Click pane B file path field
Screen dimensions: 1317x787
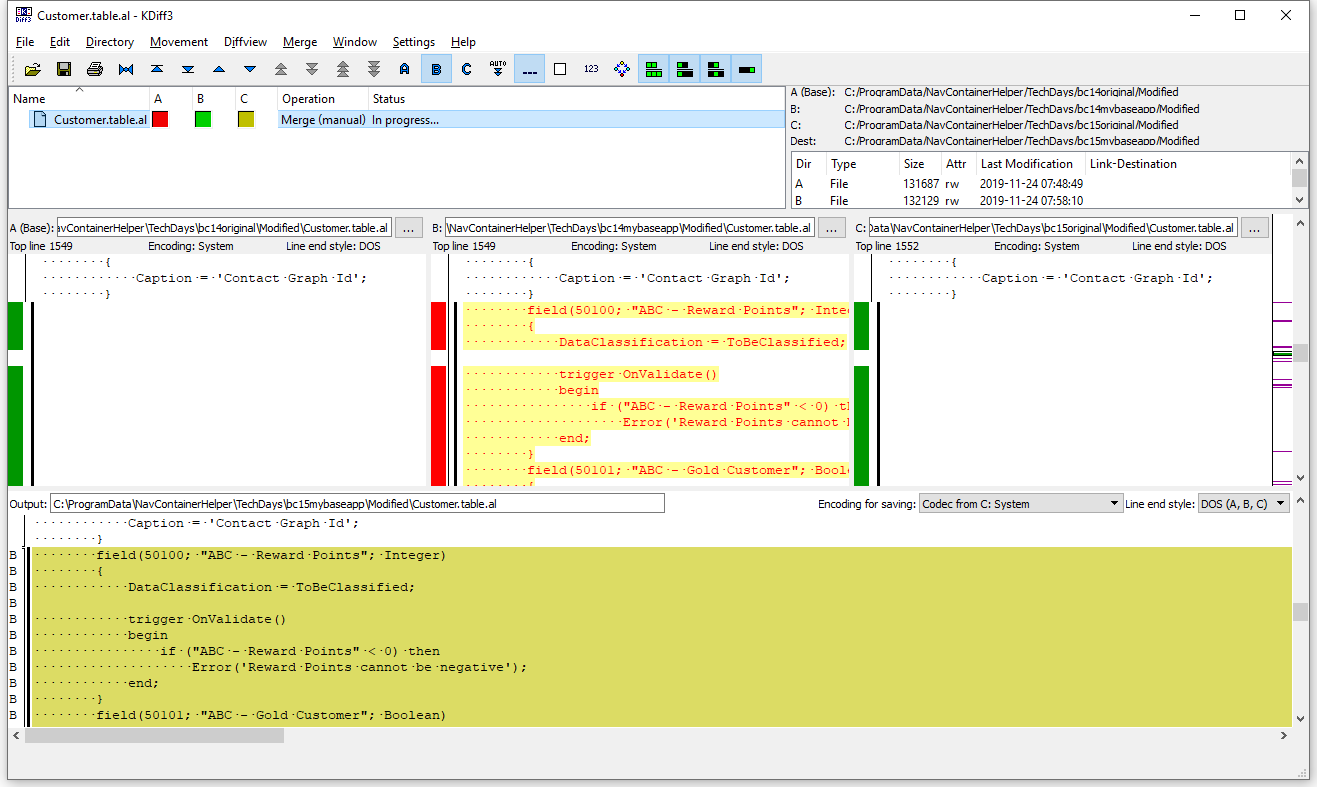tap(629, 228)
